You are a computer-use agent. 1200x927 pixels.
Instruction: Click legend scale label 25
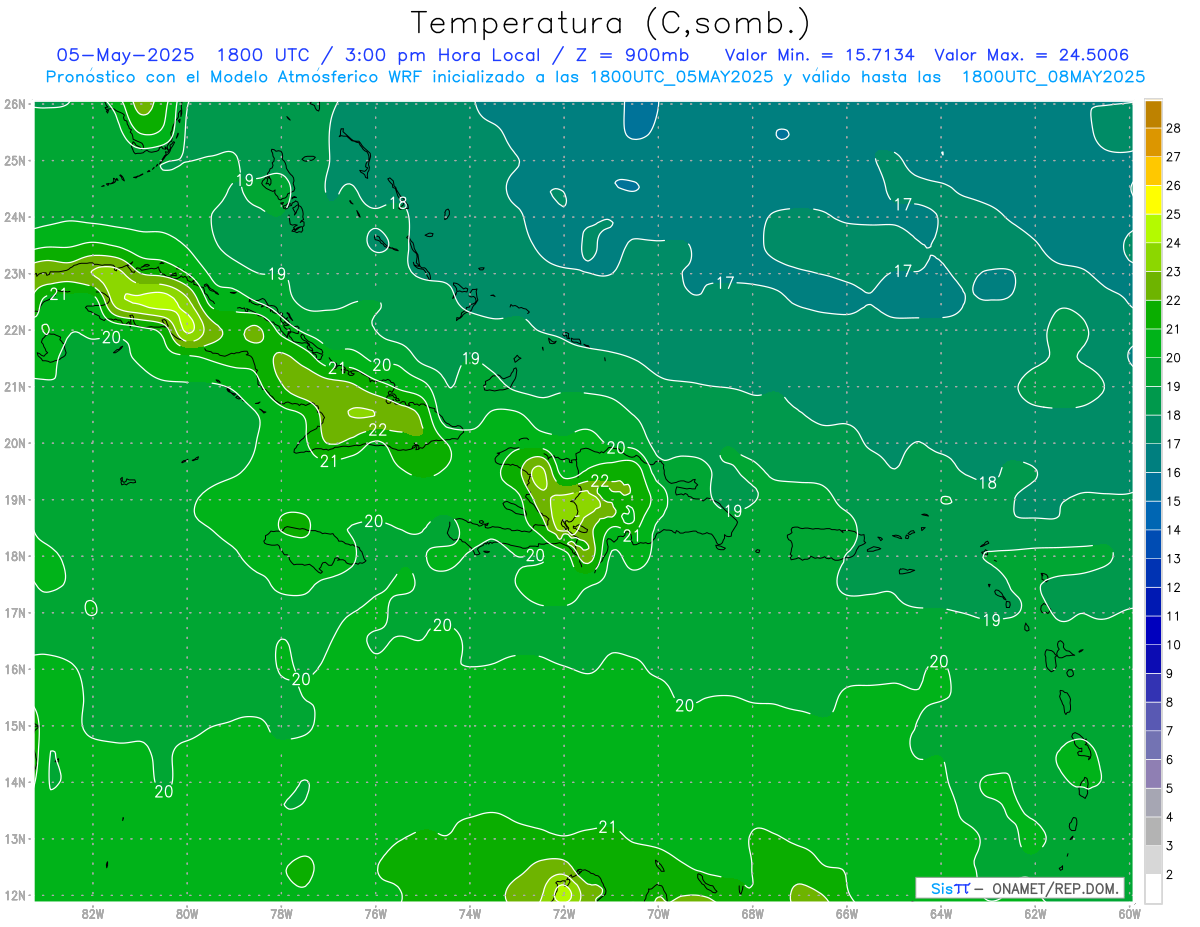pos(1173,214)
